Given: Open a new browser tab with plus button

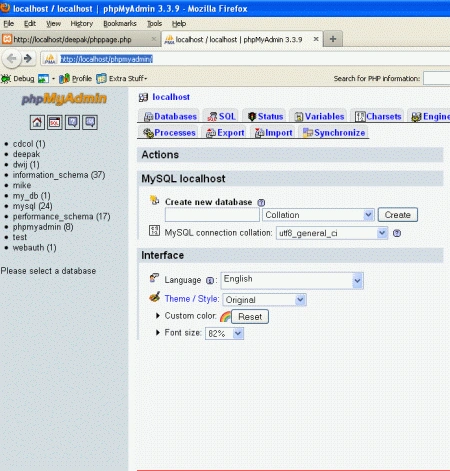Looking at the screenshot, I should pyautogui.click(x=333, y=39).
